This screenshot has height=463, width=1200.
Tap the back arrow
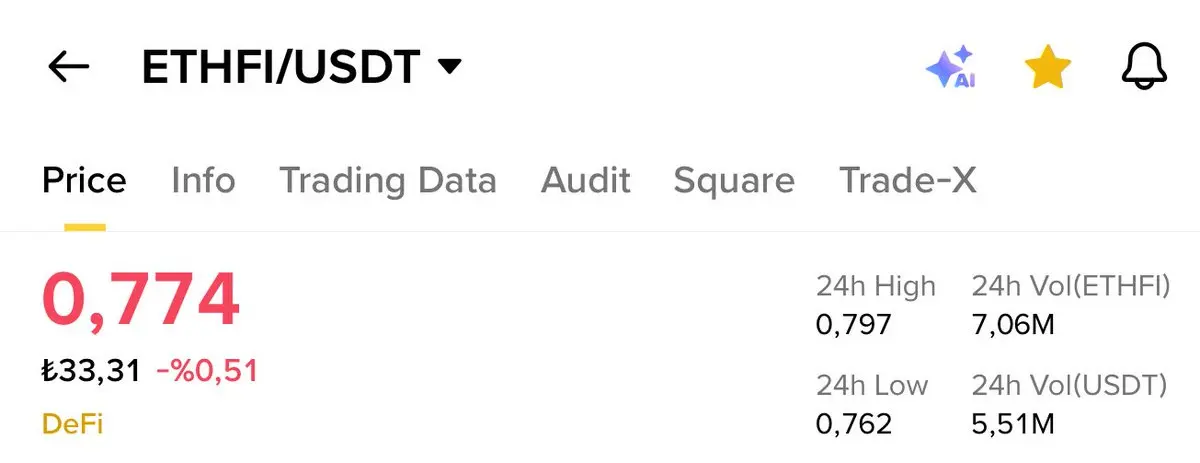click(x=68, y=68)
